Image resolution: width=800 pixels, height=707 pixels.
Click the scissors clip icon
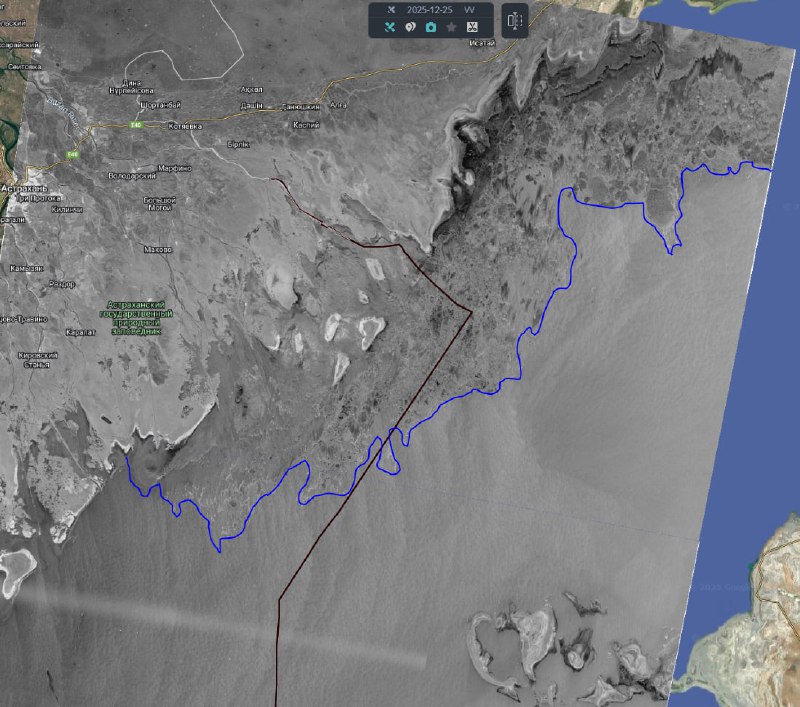pos(472,28)
